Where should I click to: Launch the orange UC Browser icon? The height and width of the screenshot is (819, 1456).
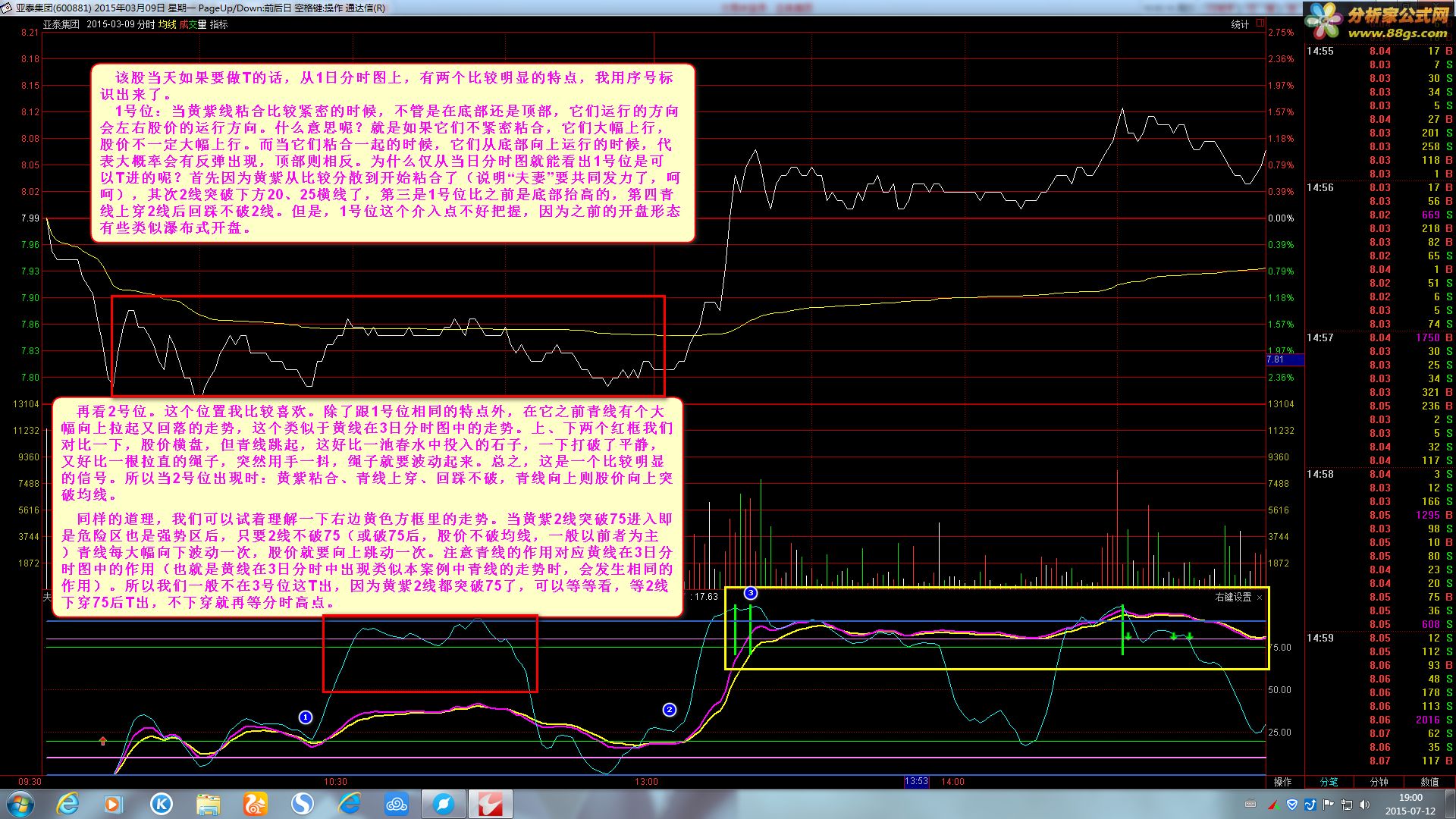[255, 804]
